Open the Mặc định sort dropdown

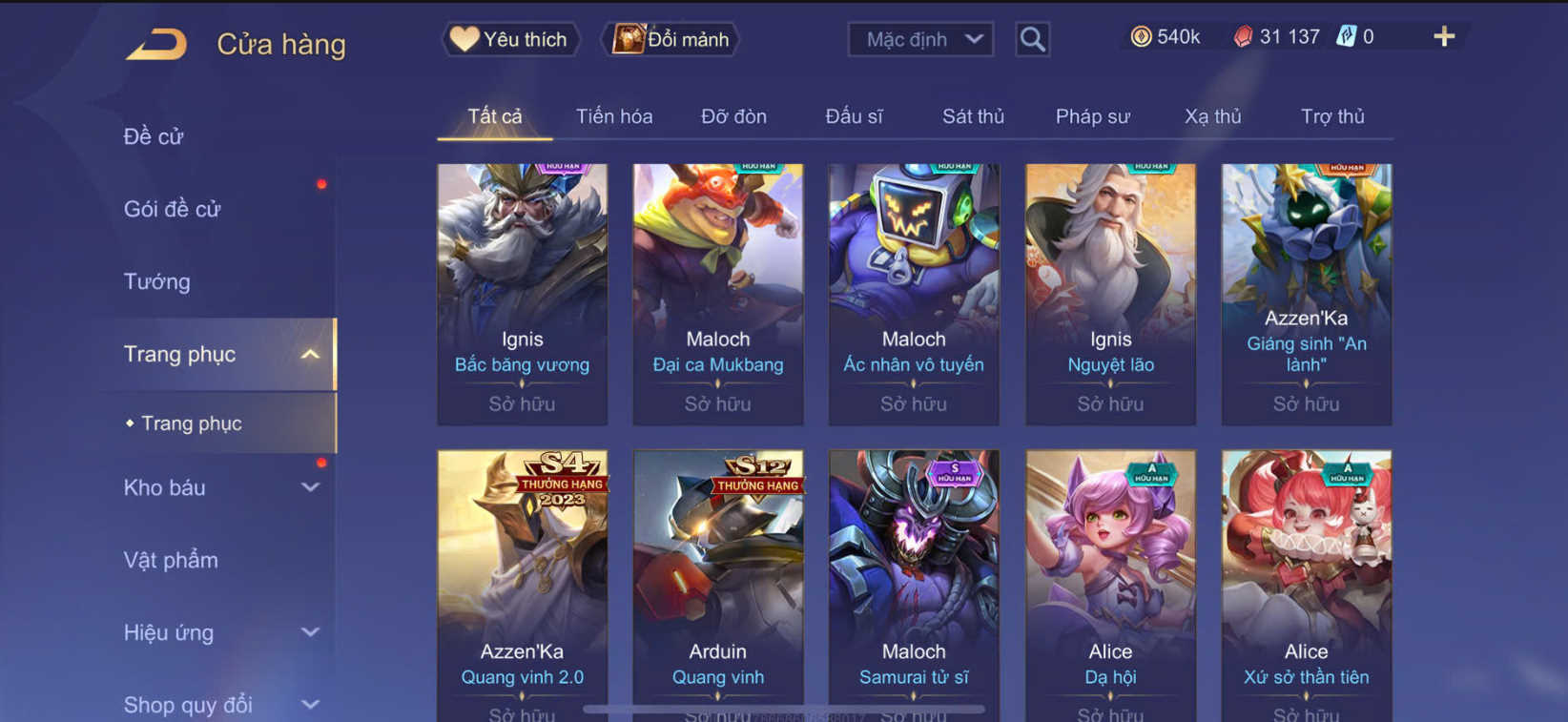point(920,39)
